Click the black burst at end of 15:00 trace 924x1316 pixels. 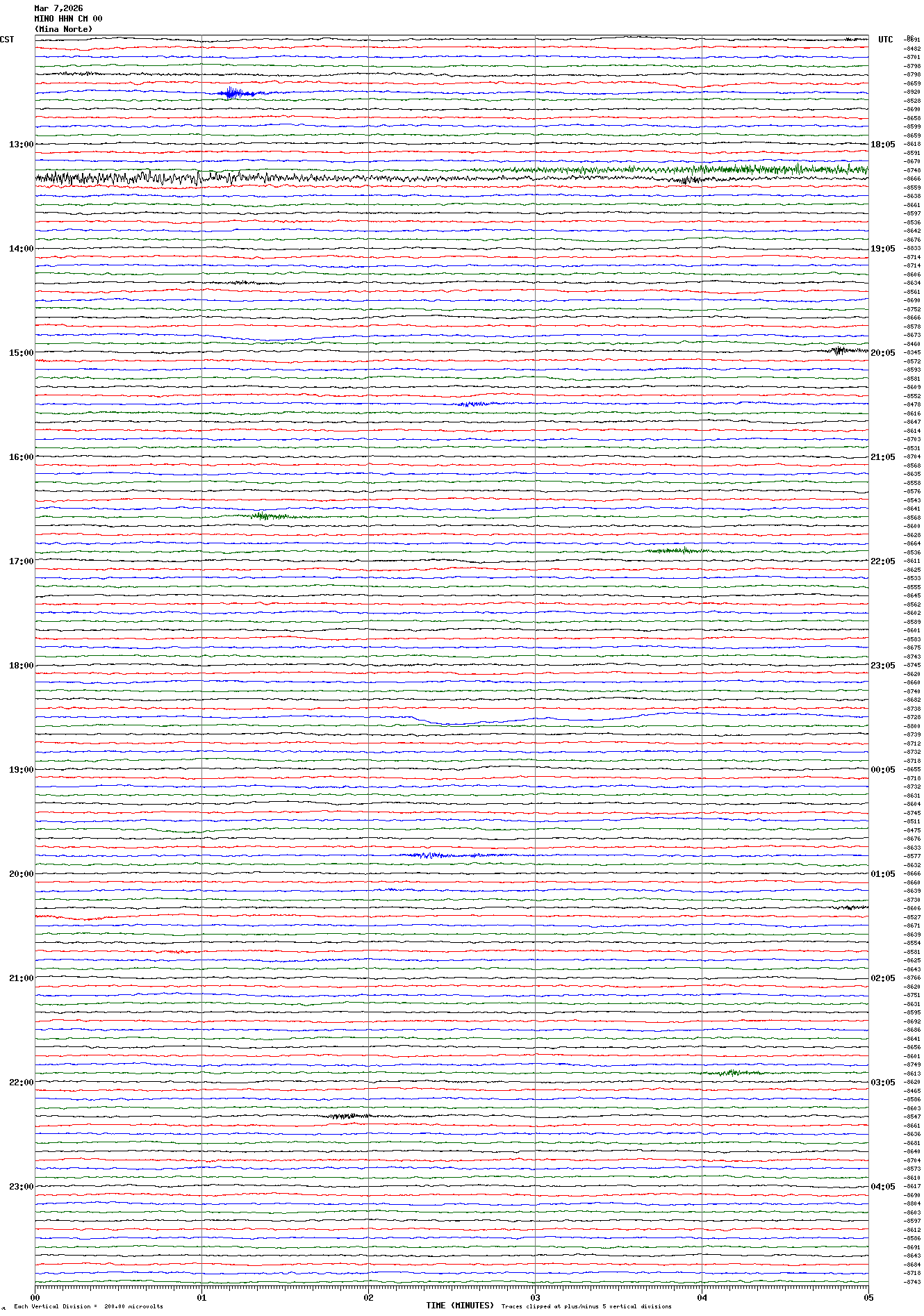point(841,350)
